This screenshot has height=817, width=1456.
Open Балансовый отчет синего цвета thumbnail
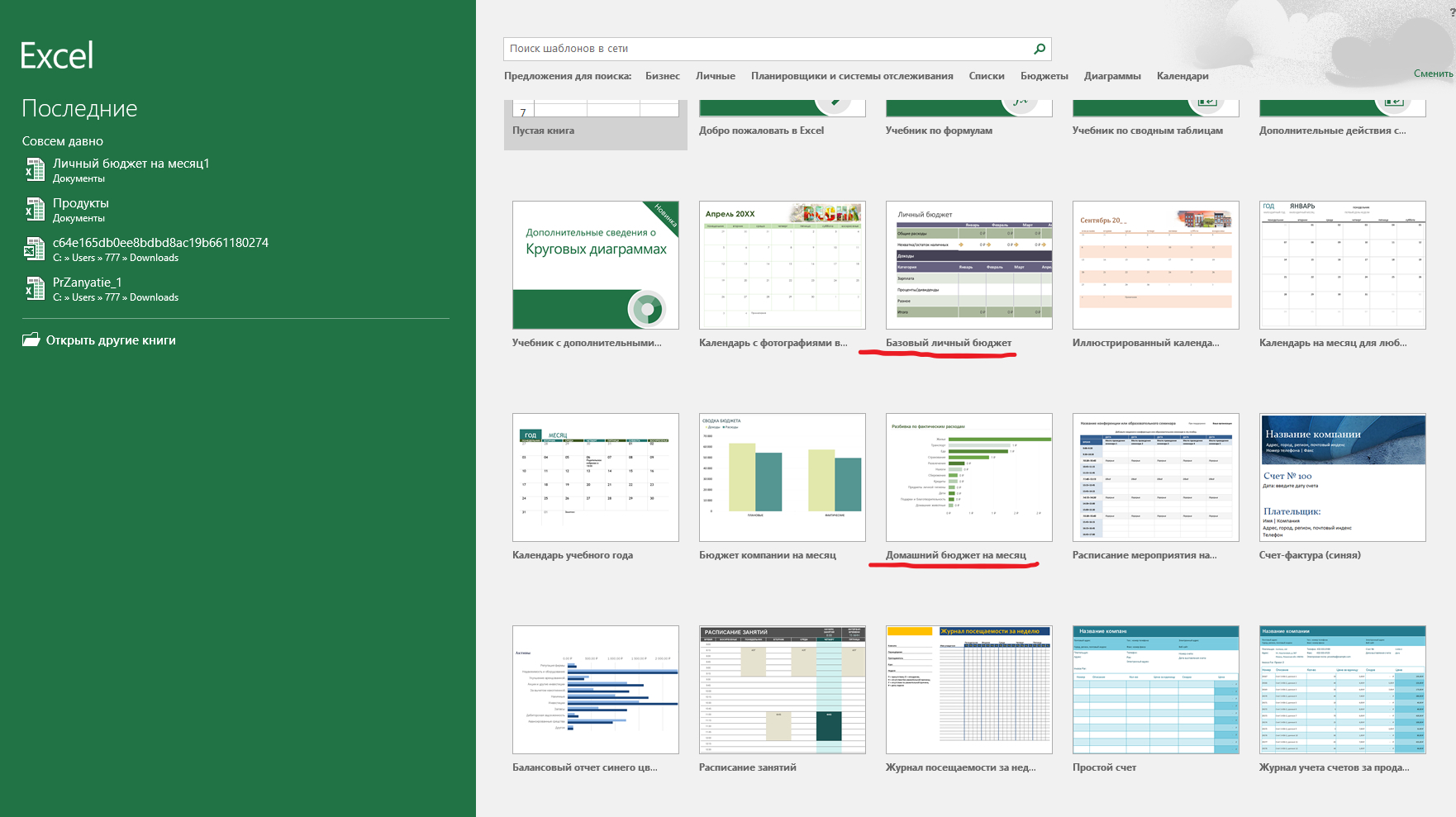point(596,690)
